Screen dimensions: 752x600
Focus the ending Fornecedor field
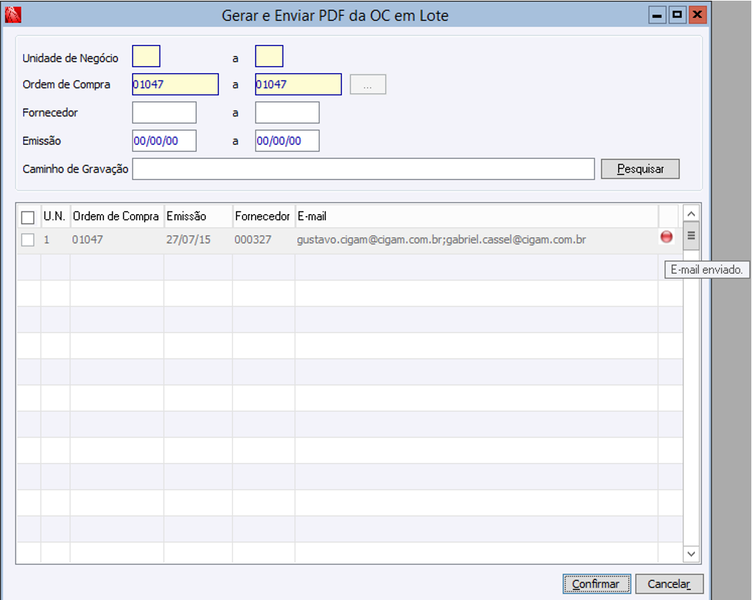287,112
